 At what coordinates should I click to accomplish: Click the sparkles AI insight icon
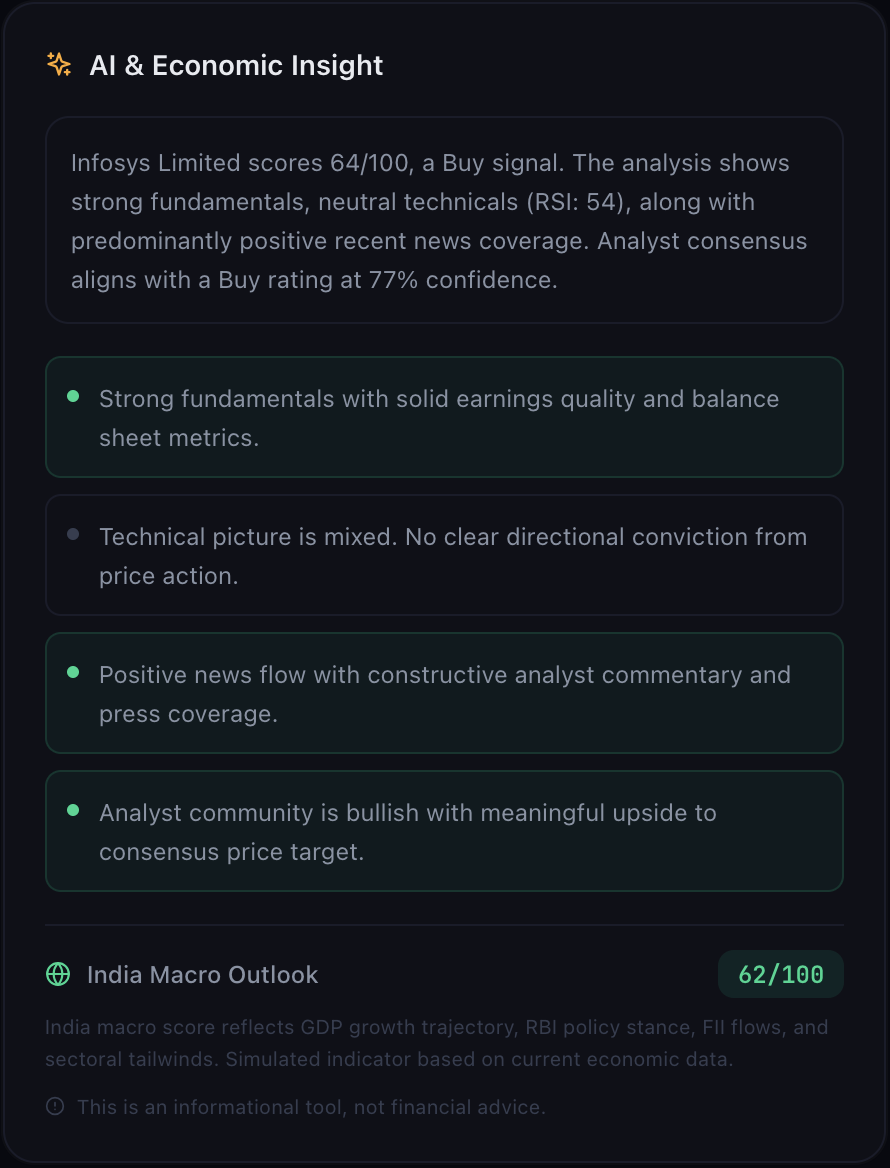(58, 63)
